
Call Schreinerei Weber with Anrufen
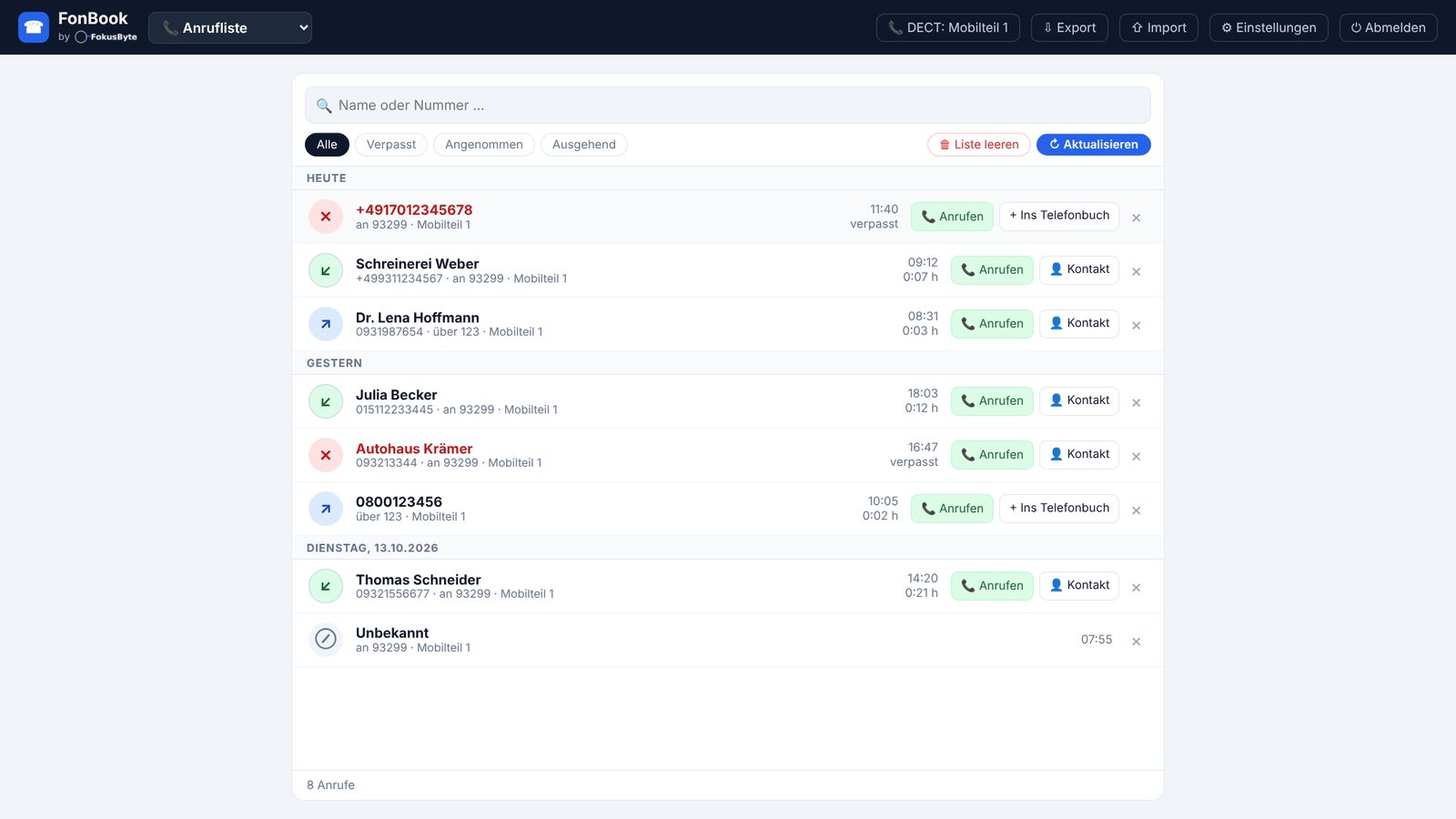[x=992, y=270]
